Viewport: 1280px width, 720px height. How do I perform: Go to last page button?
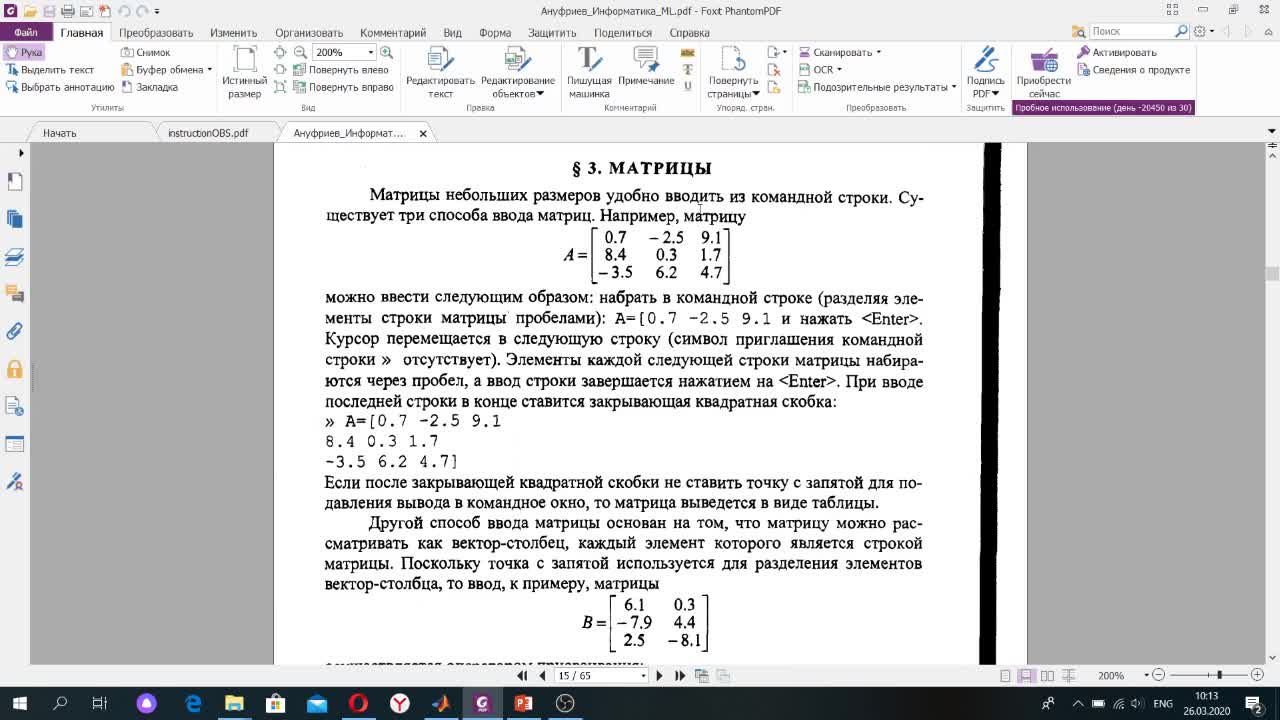pyautogui.click(x=680, y=676)
